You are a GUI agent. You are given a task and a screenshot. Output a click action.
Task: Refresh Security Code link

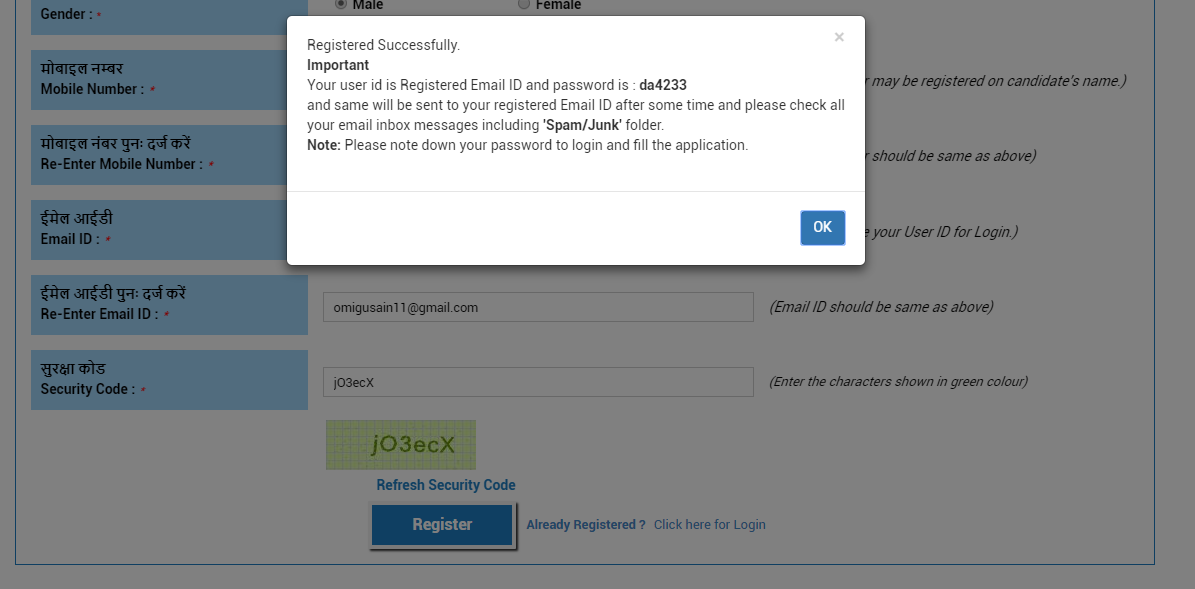pos(446,485)
